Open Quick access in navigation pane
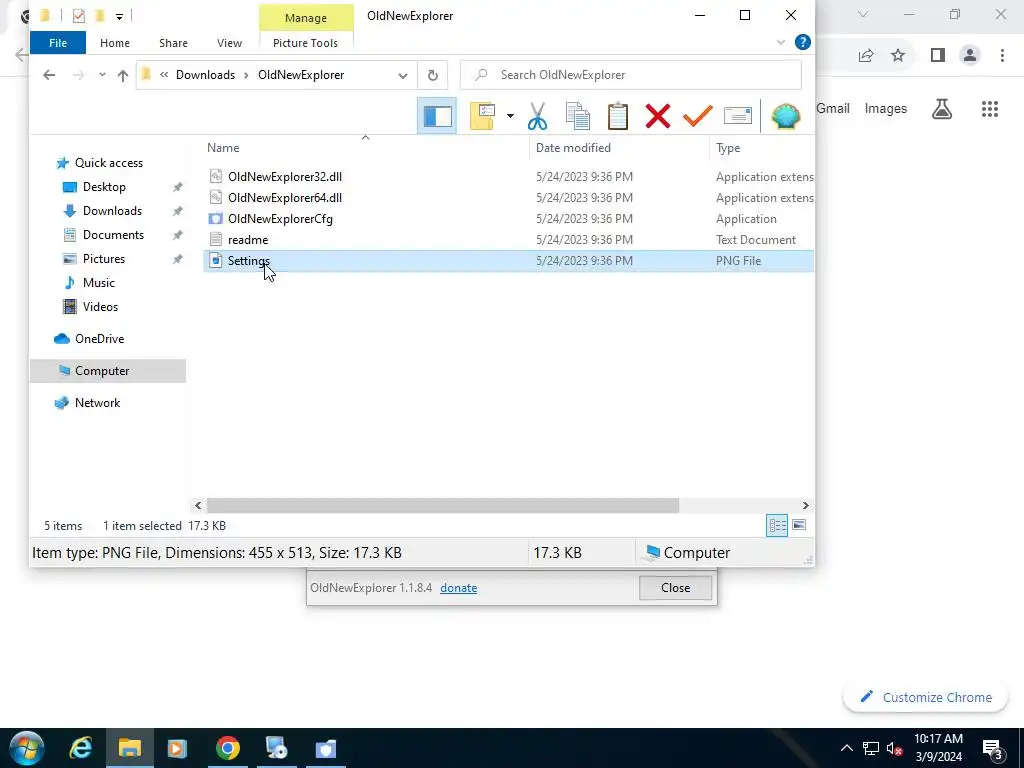This screenshot has width=1024, height=768. [108, 163]
